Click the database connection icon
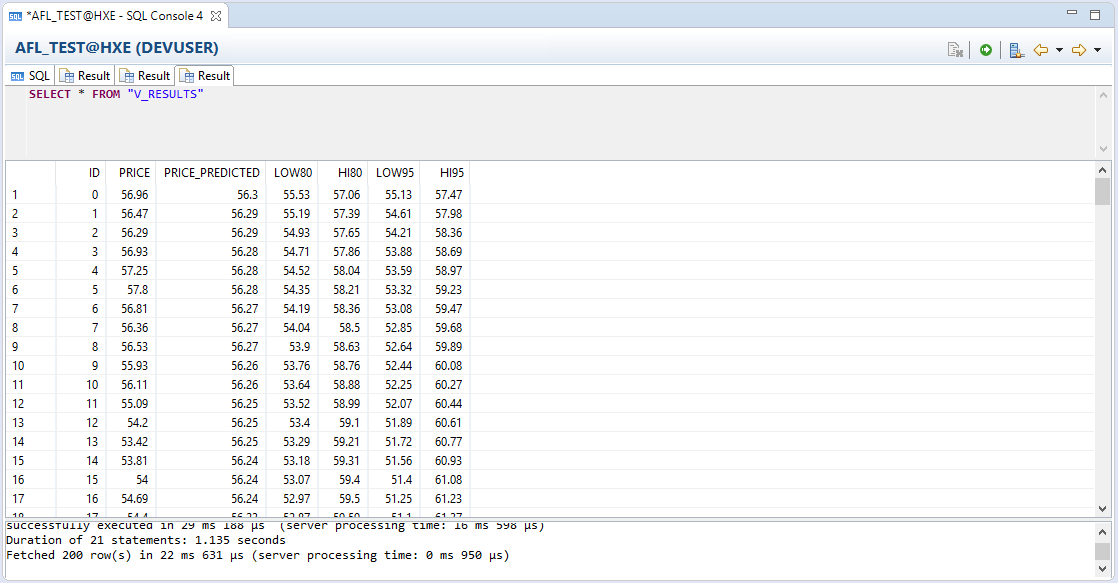 1017,50
